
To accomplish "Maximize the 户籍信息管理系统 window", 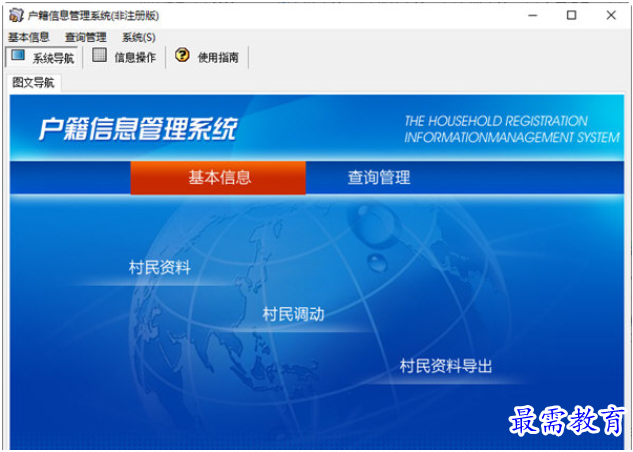I will coord(571,15).
